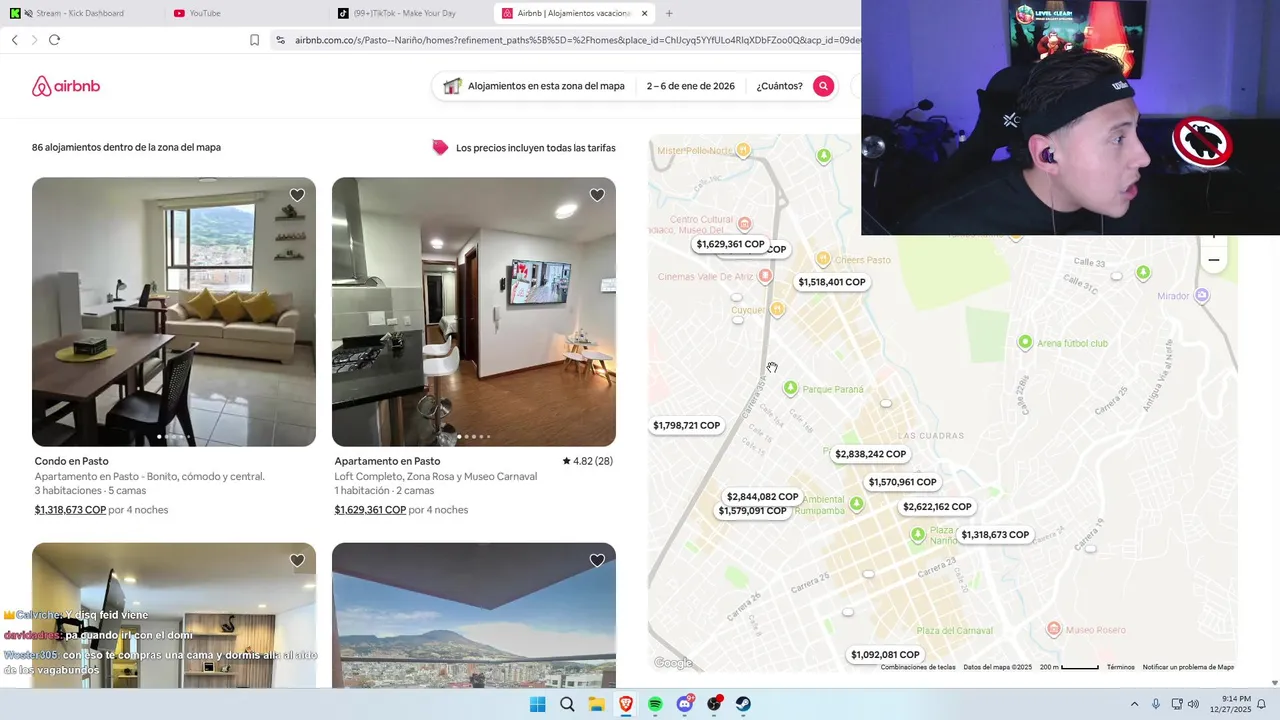
Task: Save the Apartamento en Pasto listing with heart
Action: point(597,195)
